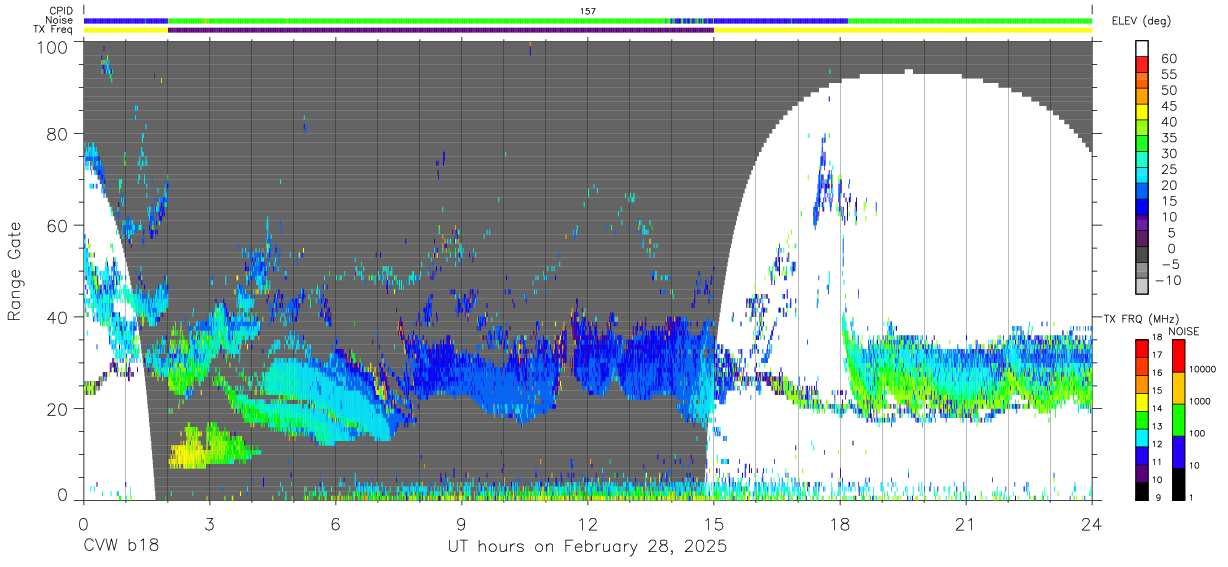Click the 45 value on ELEV colorbar
Viewport: 1228px width, 567px height.
pyautogui.click(x=1168, y=106)
